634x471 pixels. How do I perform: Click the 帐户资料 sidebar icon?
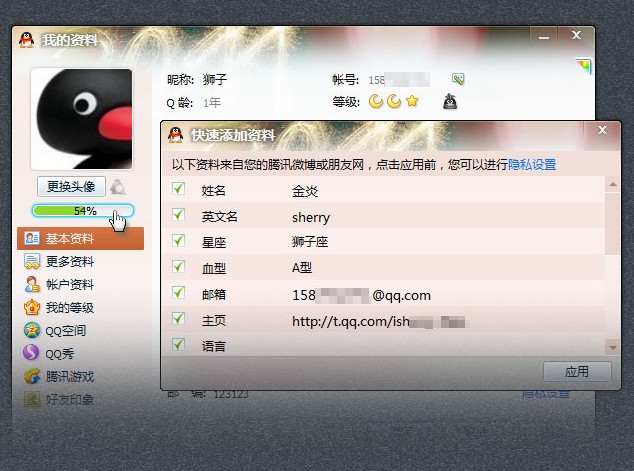[x=32, y=284]
